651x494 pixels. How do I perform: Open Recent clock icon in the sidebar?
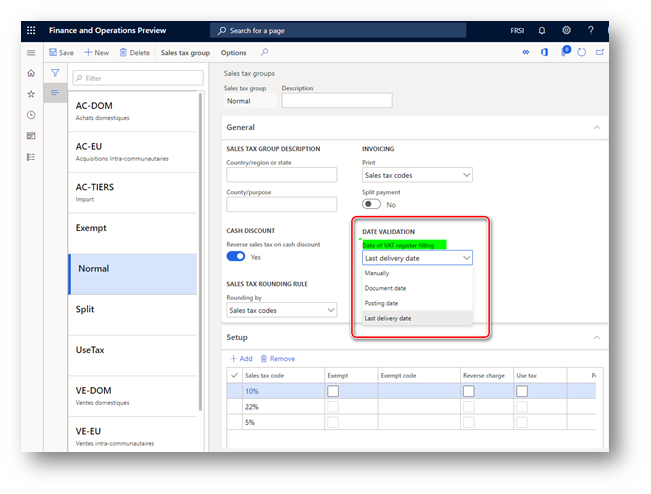coord(31,115)
